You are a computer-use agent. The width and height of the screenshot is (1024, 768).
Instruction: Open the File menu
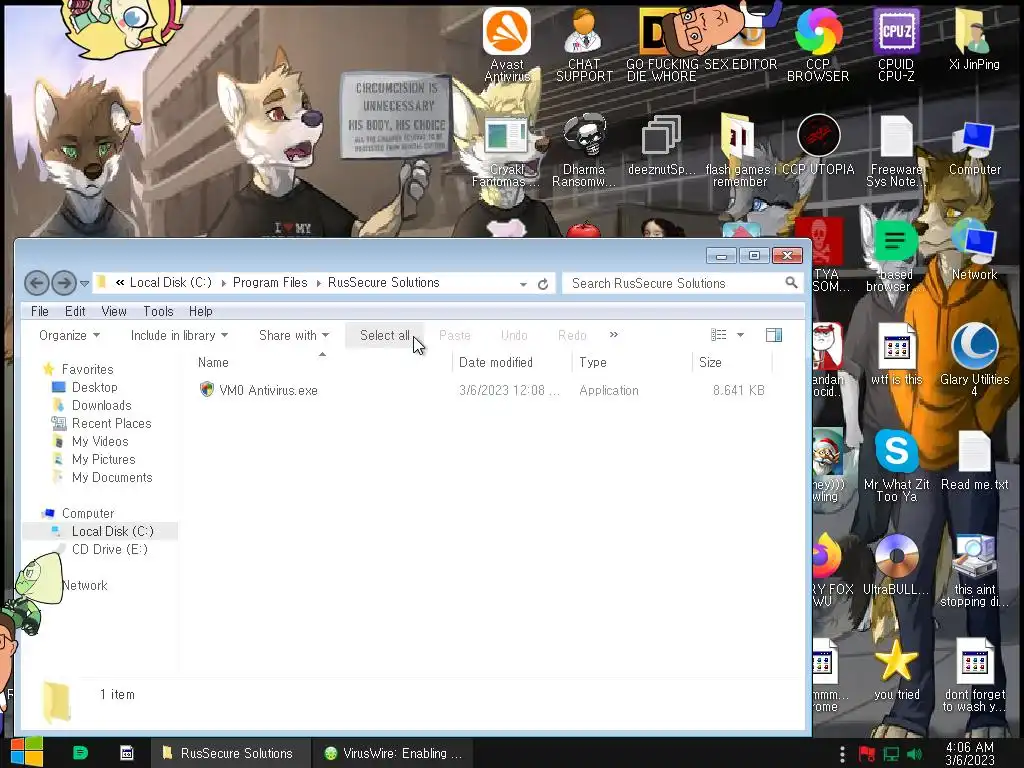click(x=40, y=312)
